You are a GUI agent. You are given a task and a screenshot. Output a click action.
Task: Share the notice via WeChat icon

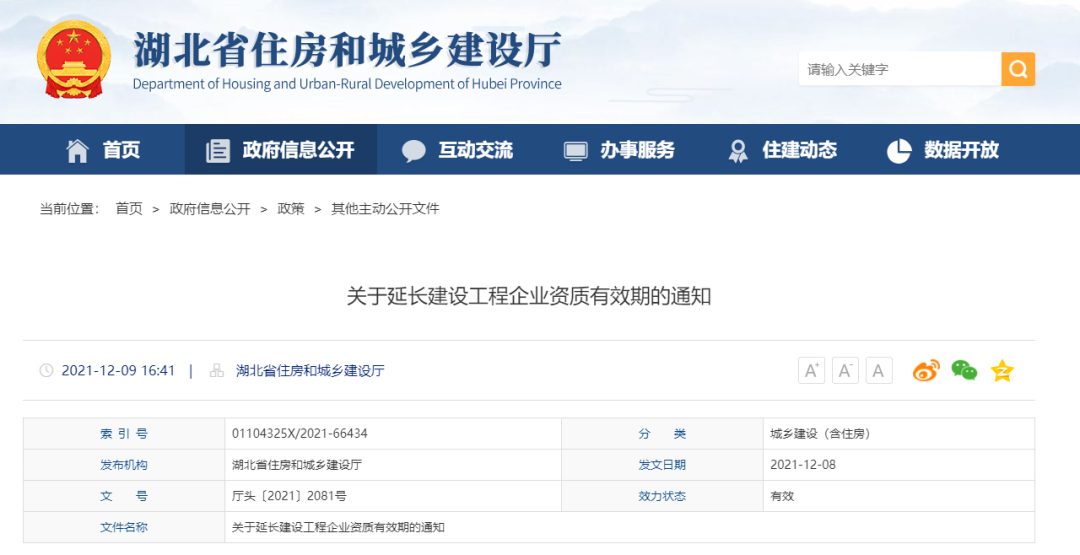coord(964,370)
